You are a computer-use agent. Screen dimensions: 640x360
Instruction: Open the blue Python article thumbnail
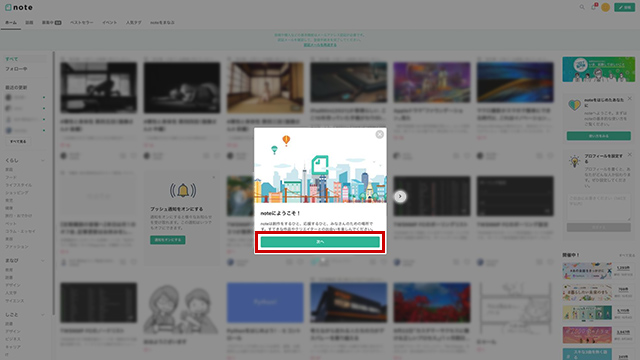point(265,302)
